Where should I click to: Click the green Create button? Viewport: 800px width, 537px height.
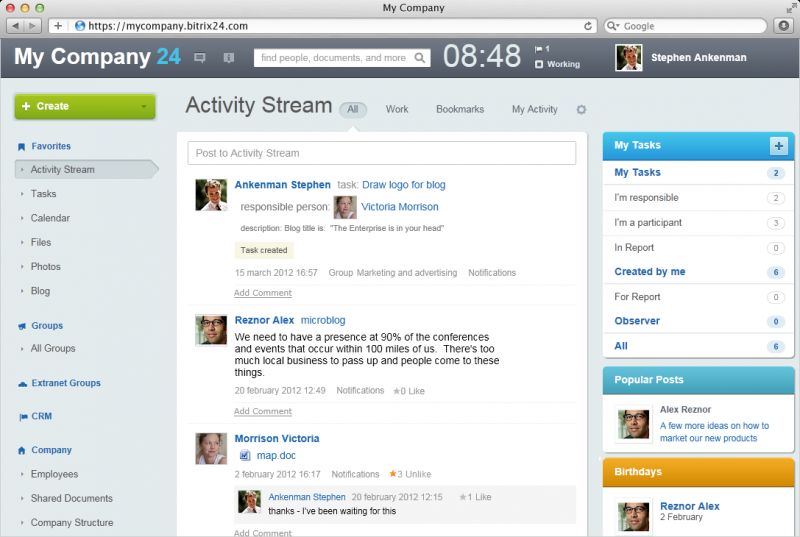click(x=85, y=107)
